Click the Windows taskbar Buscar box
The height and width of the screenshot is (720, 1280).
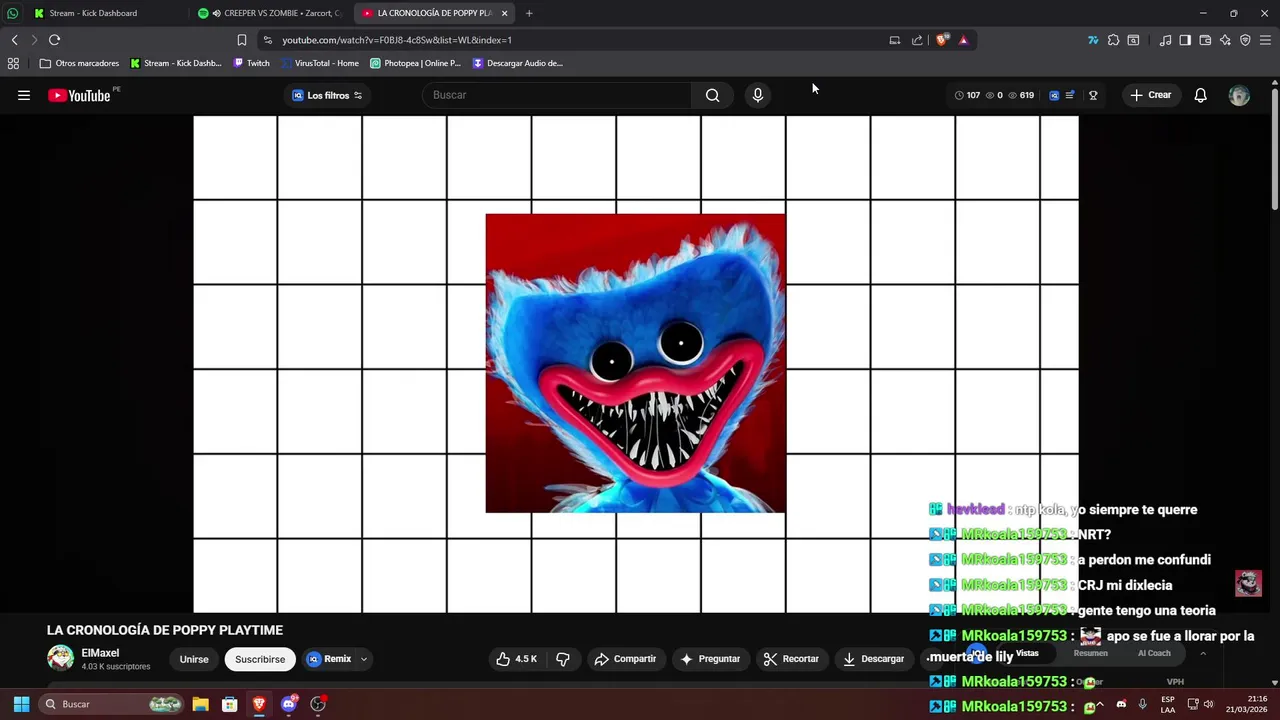click(111, 704)
